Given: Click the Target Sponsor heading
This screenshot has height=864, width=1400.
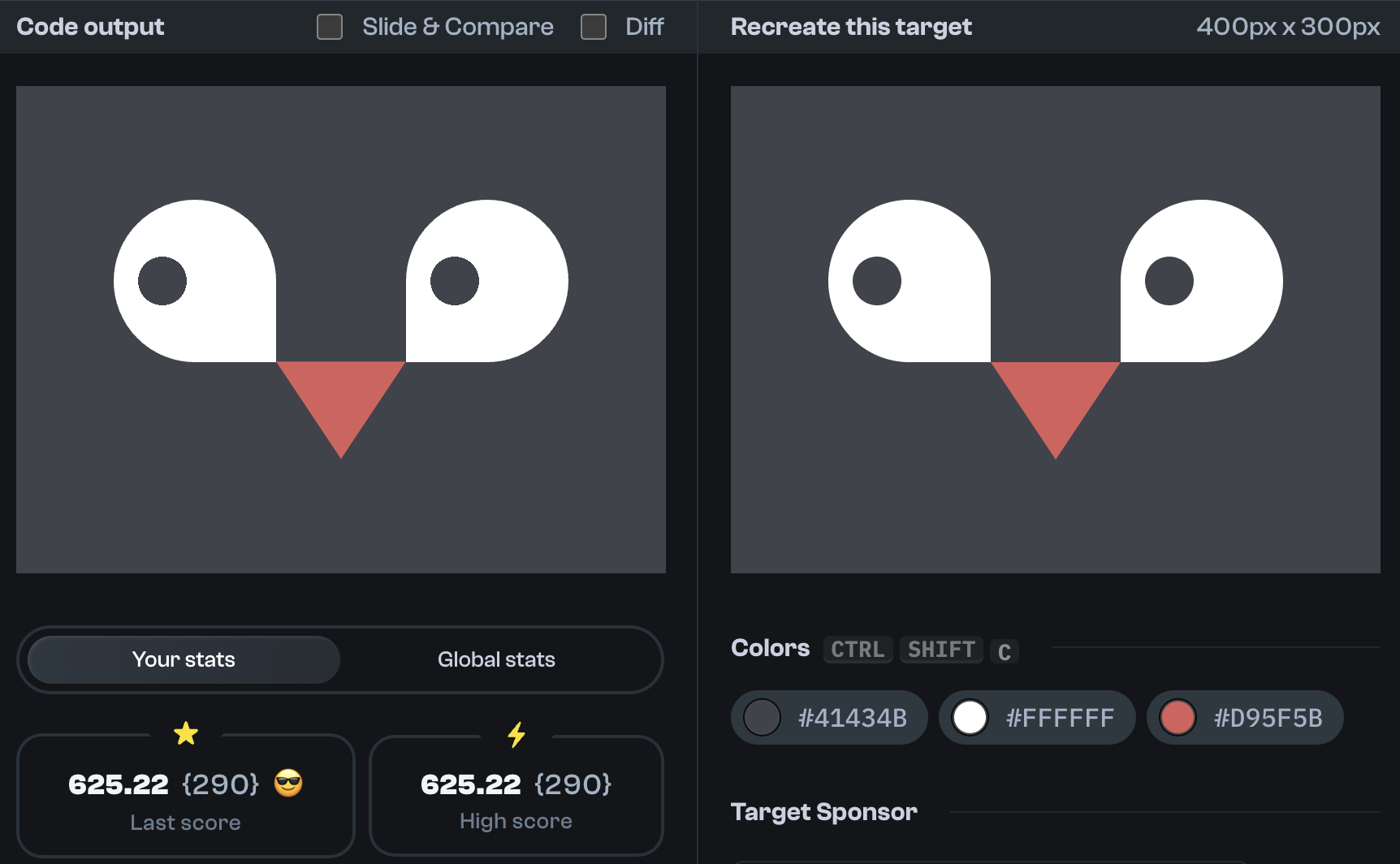Looking at the screenshot, I should point(824,811).
